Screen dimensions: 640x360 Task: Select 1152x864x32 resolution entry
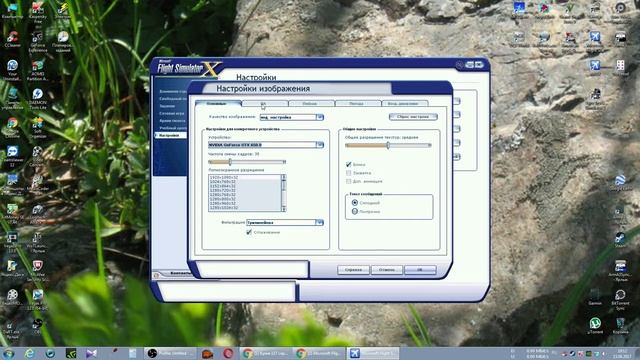tap(224, 186)
